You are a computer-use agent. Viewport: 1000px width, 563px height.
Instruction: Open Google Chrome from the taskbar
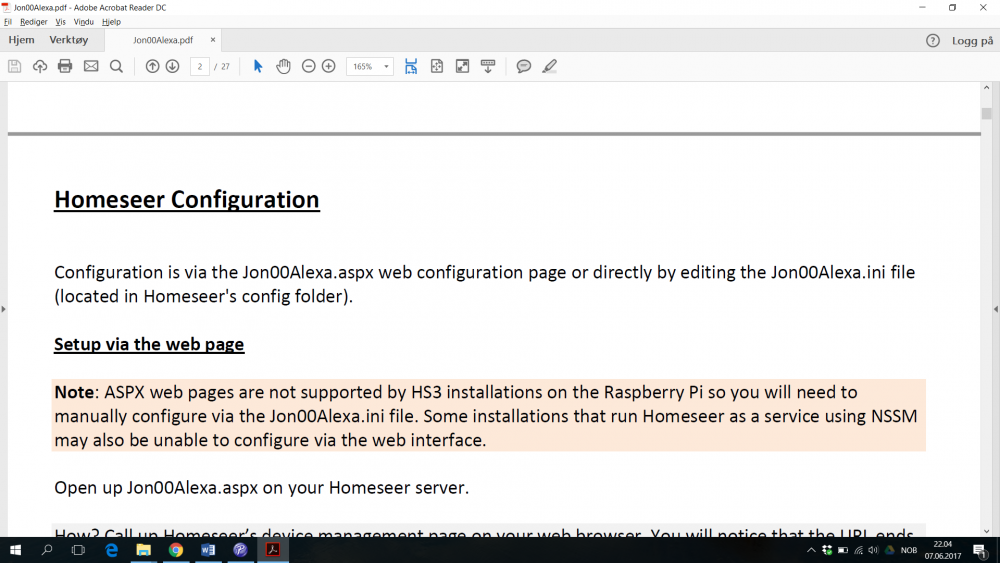click(x=176, y=550)
